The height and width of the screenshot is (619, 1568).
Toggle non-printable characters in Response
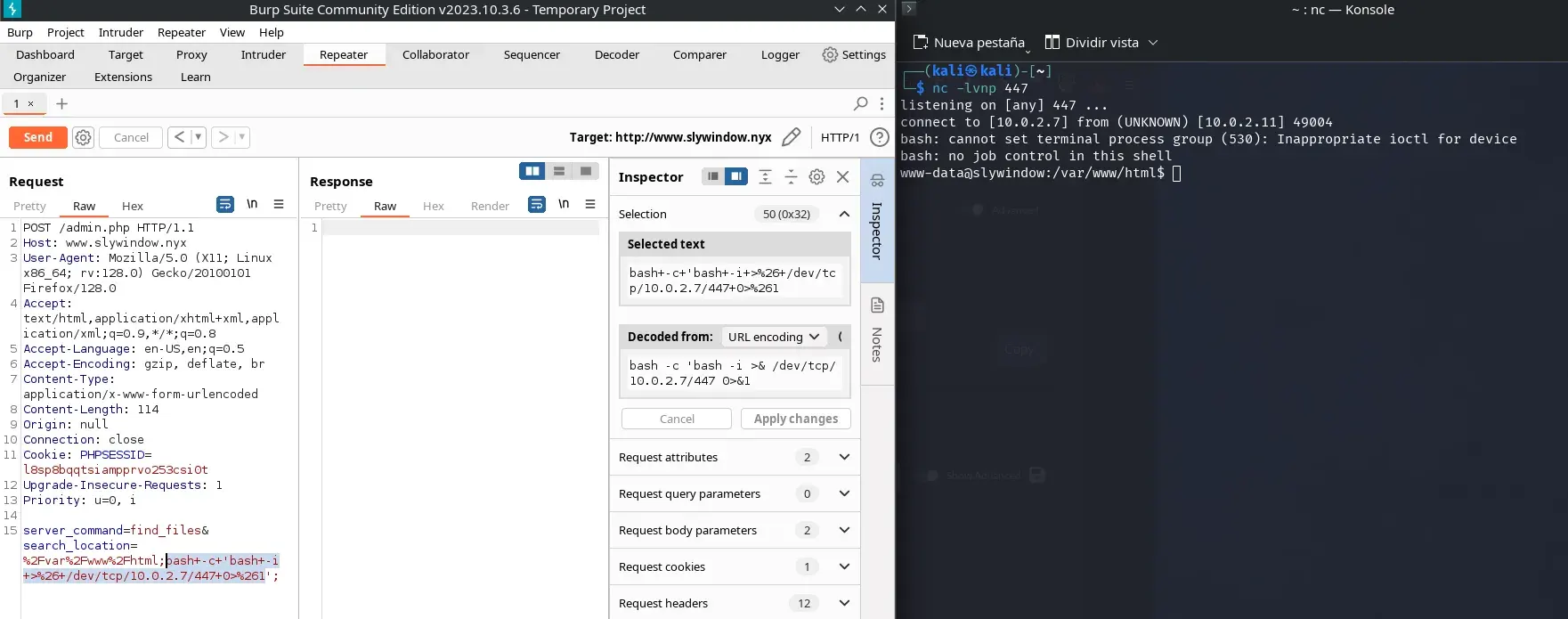click(x=564, y=204)
